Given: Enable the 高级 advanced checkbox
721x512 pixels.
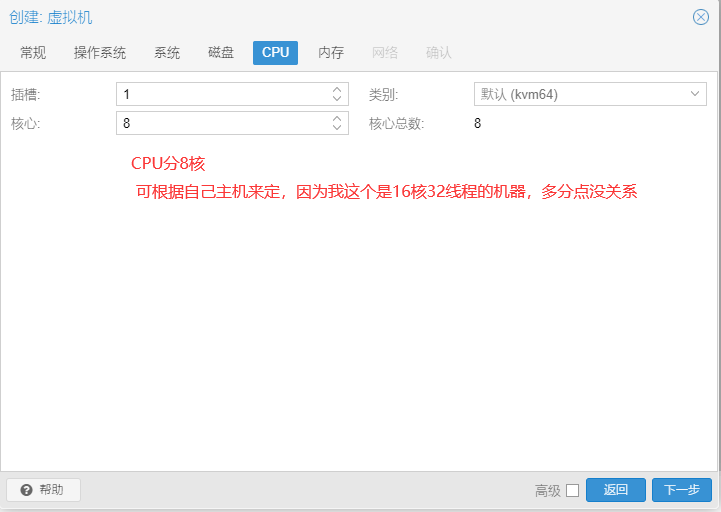Looking at the screenshot, I should tap(572, 490).
